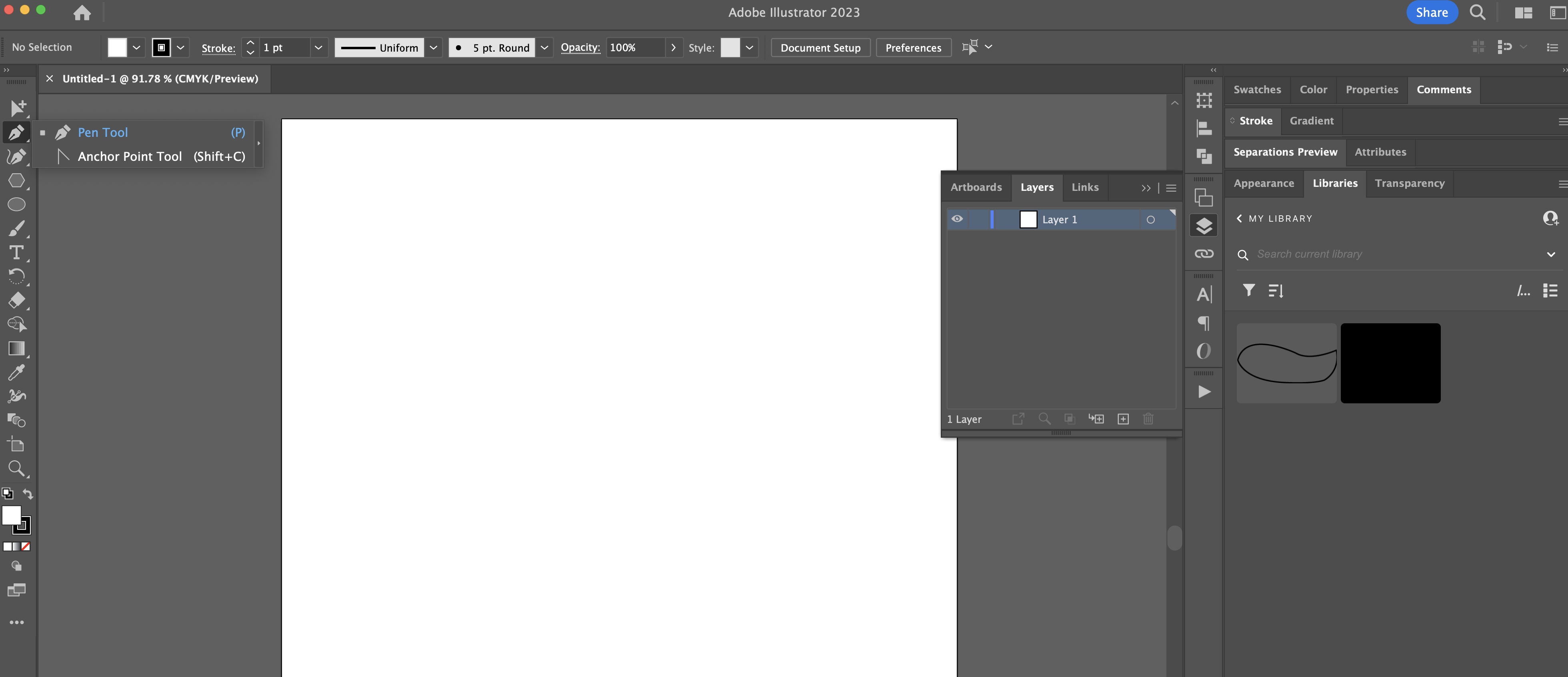Select the Paintbrush tool
Viewport: 1568px width, 677px height.
click(x=16, y=228)
